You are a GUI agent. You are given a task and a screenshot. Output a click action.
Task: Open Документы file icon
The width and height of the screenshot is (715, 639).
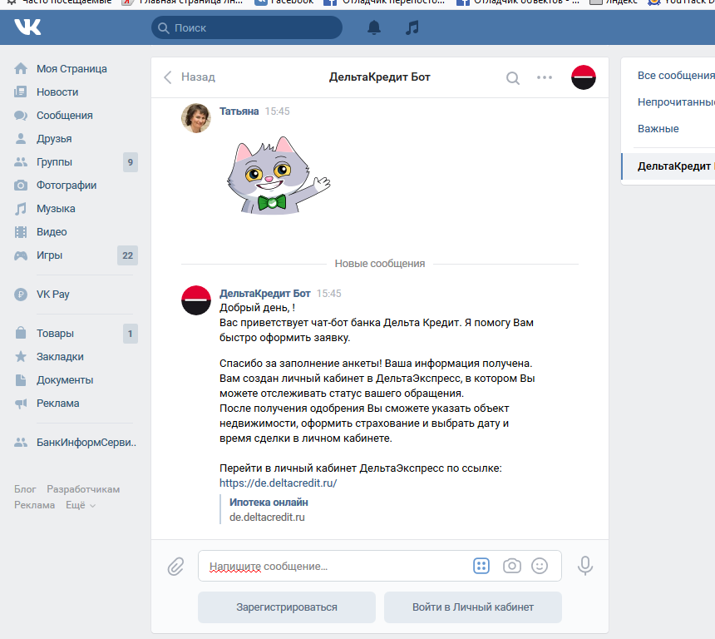click(x=21, y=380)
